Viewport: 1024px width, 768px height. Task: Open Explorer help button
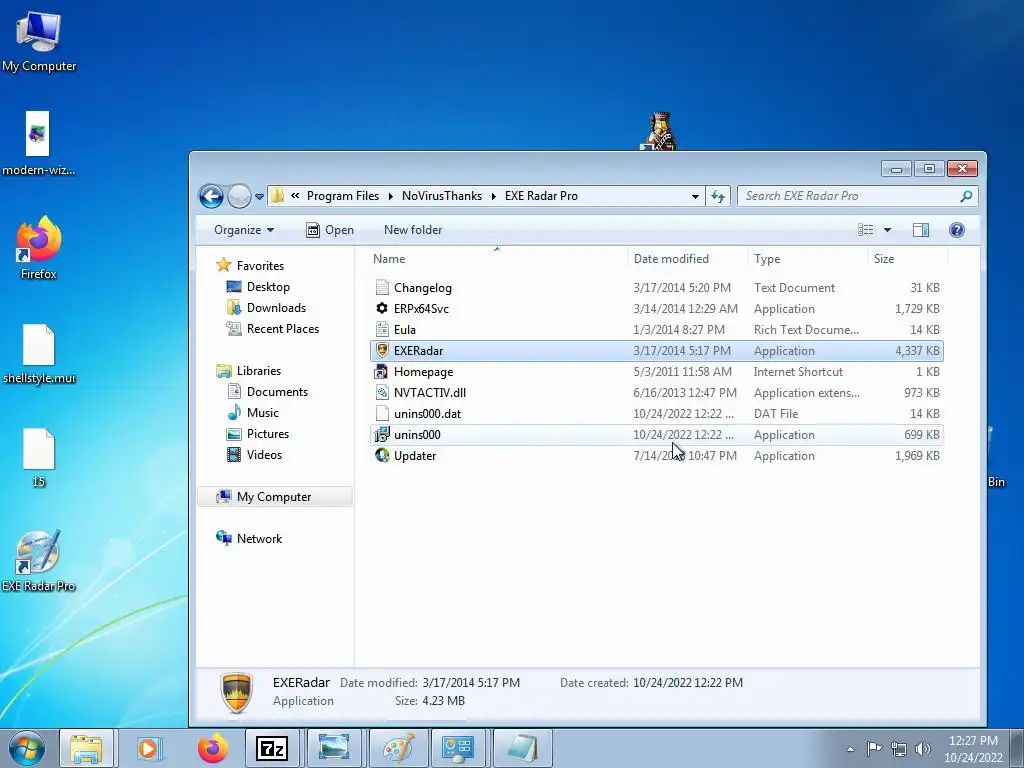tap(957, 230)
